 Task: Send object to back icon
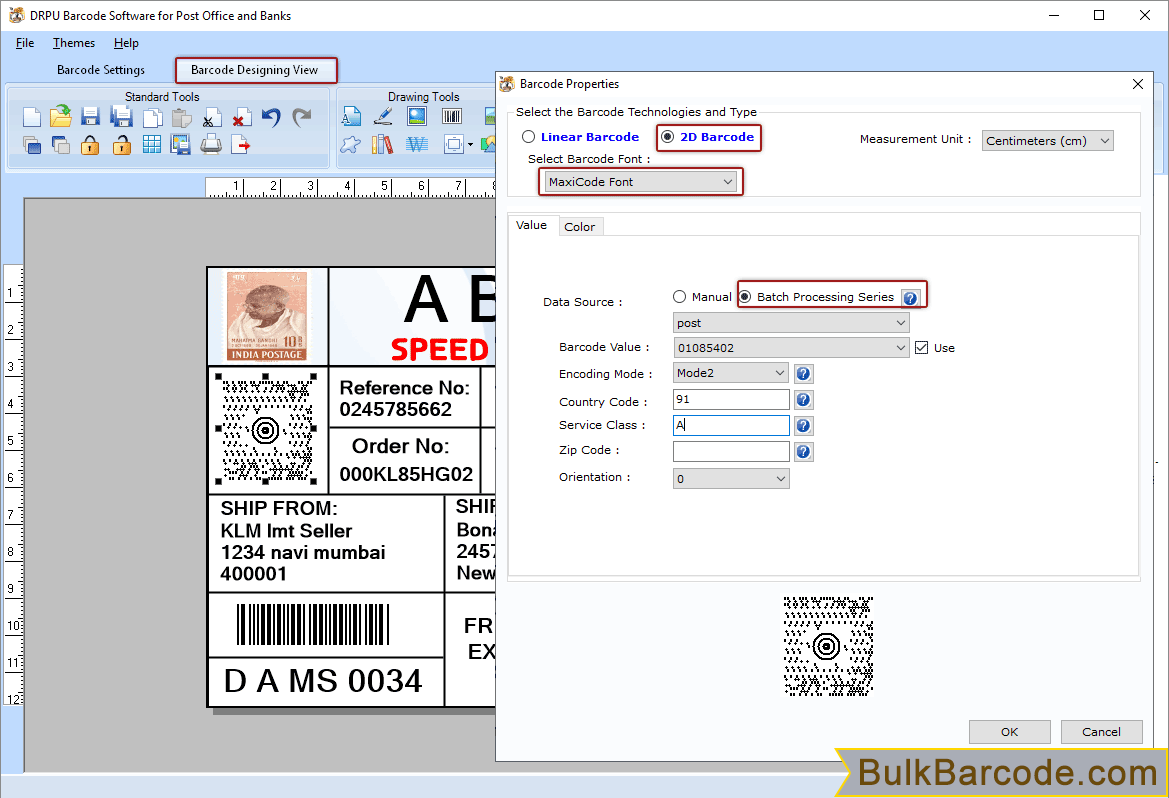[61, 145]
